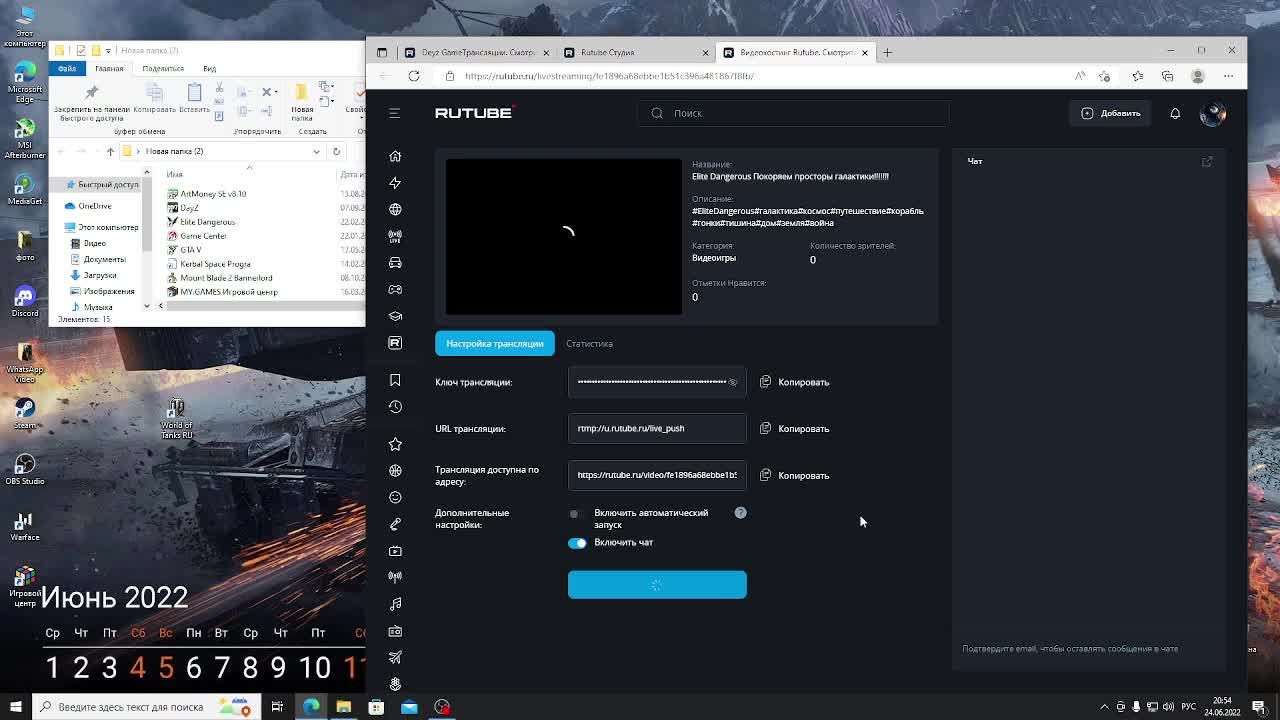1280x720 pixels.
Task: Reload the browser page
Action: click(x=414, y=76)
